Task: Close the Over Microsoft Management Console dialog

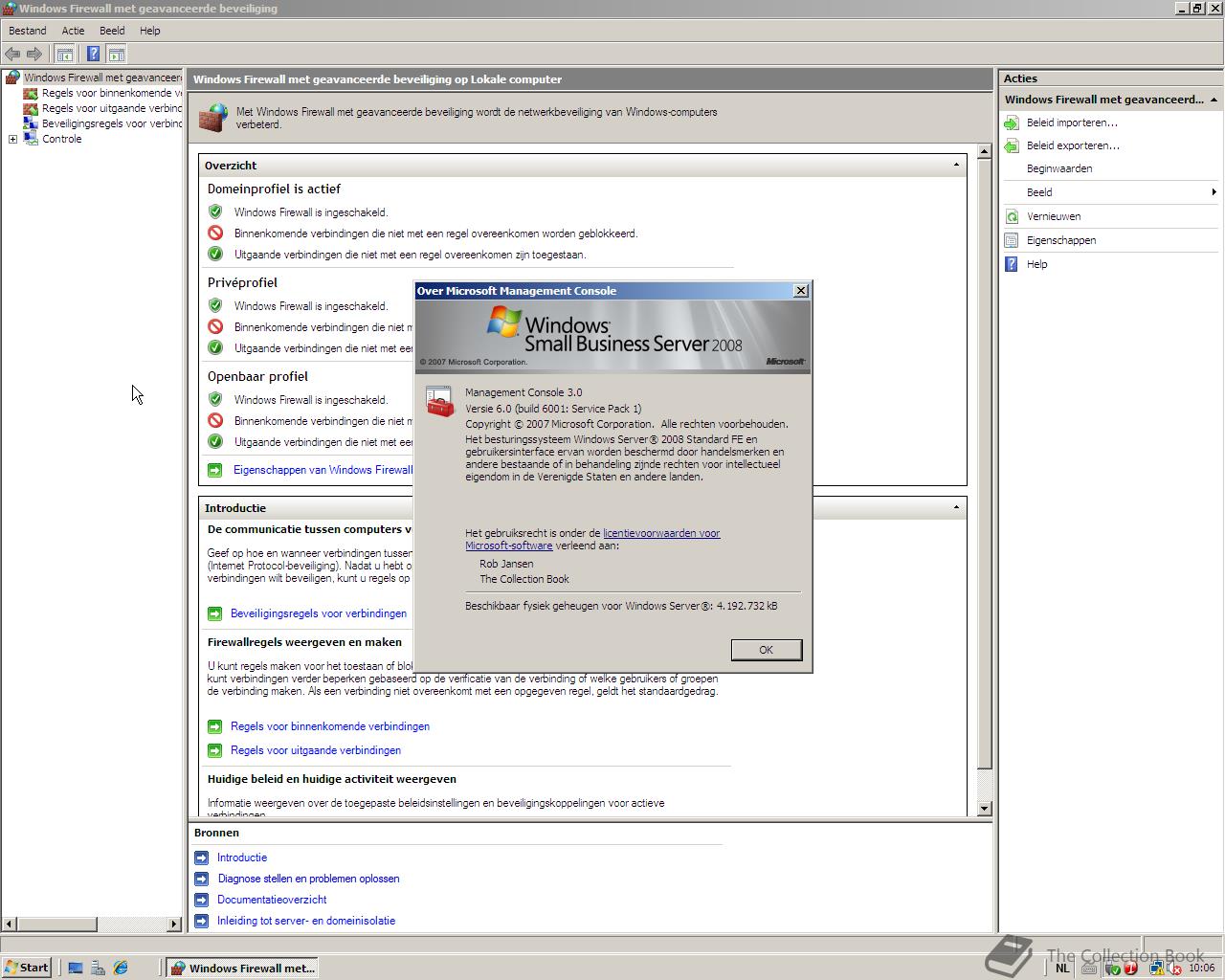Action: [801, 291]
